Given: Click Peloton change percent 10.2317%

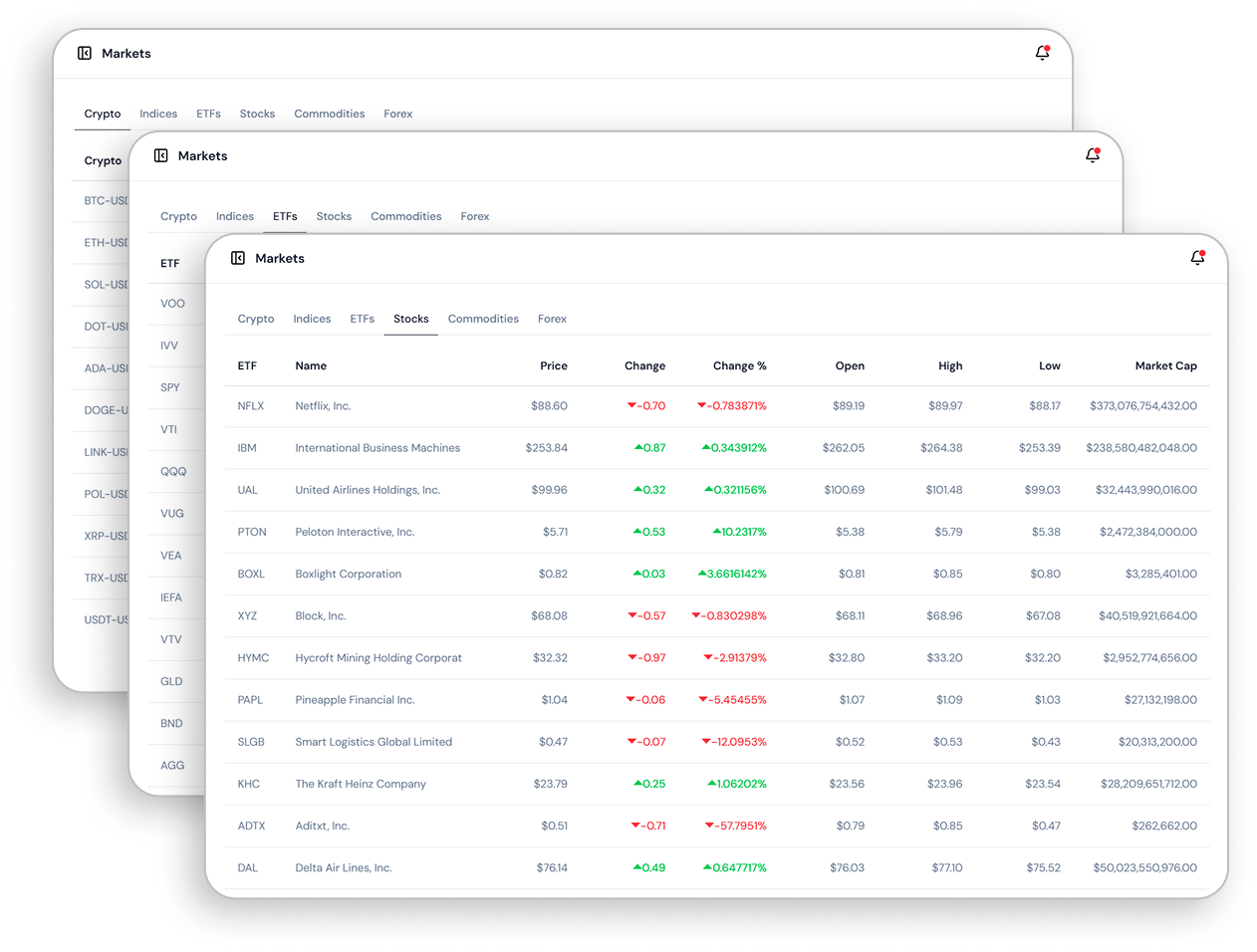Looking at the screenshot, I should tap(739, 532).
